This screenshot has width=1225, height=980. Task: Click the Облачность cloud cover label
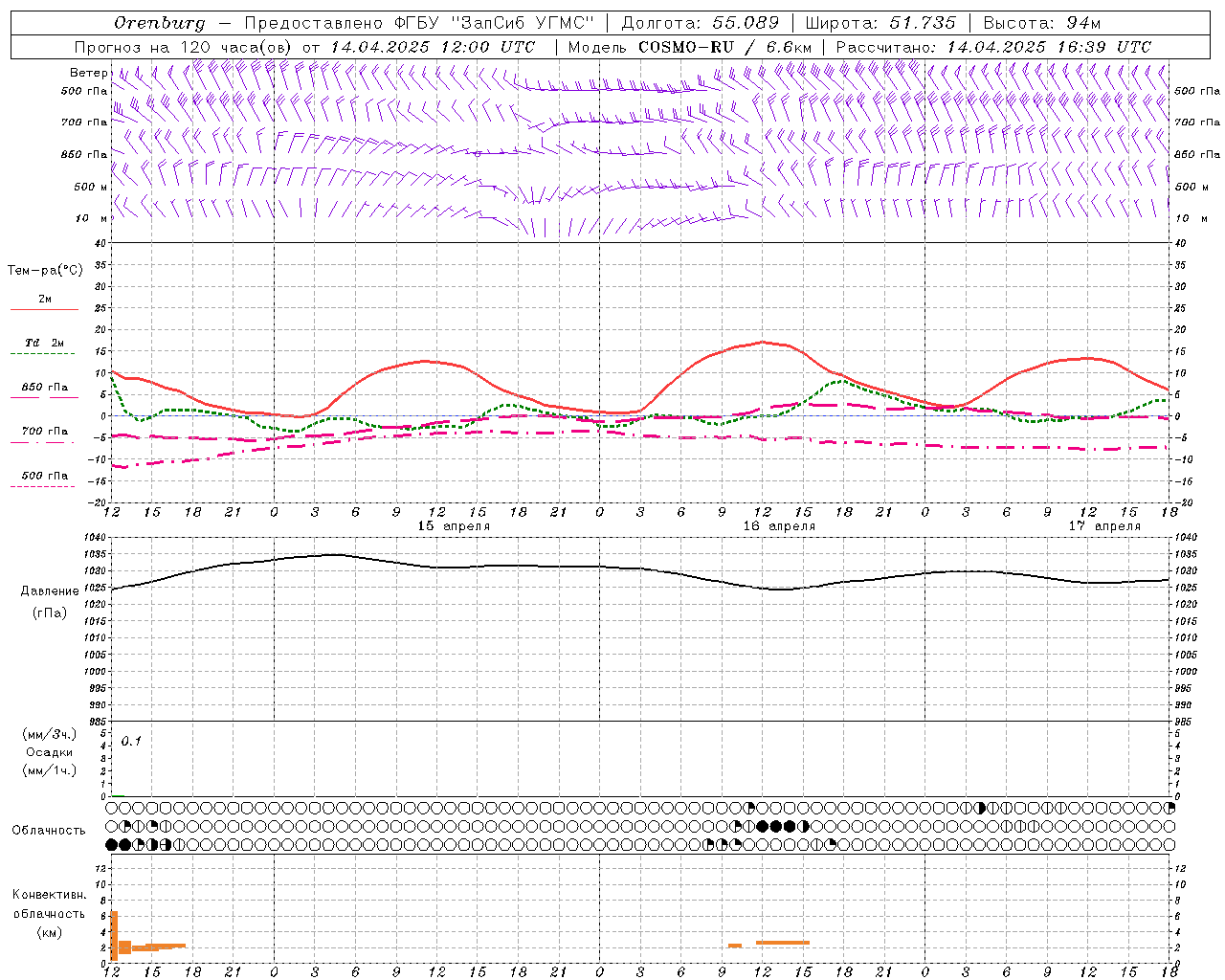[x=49, y=831]
